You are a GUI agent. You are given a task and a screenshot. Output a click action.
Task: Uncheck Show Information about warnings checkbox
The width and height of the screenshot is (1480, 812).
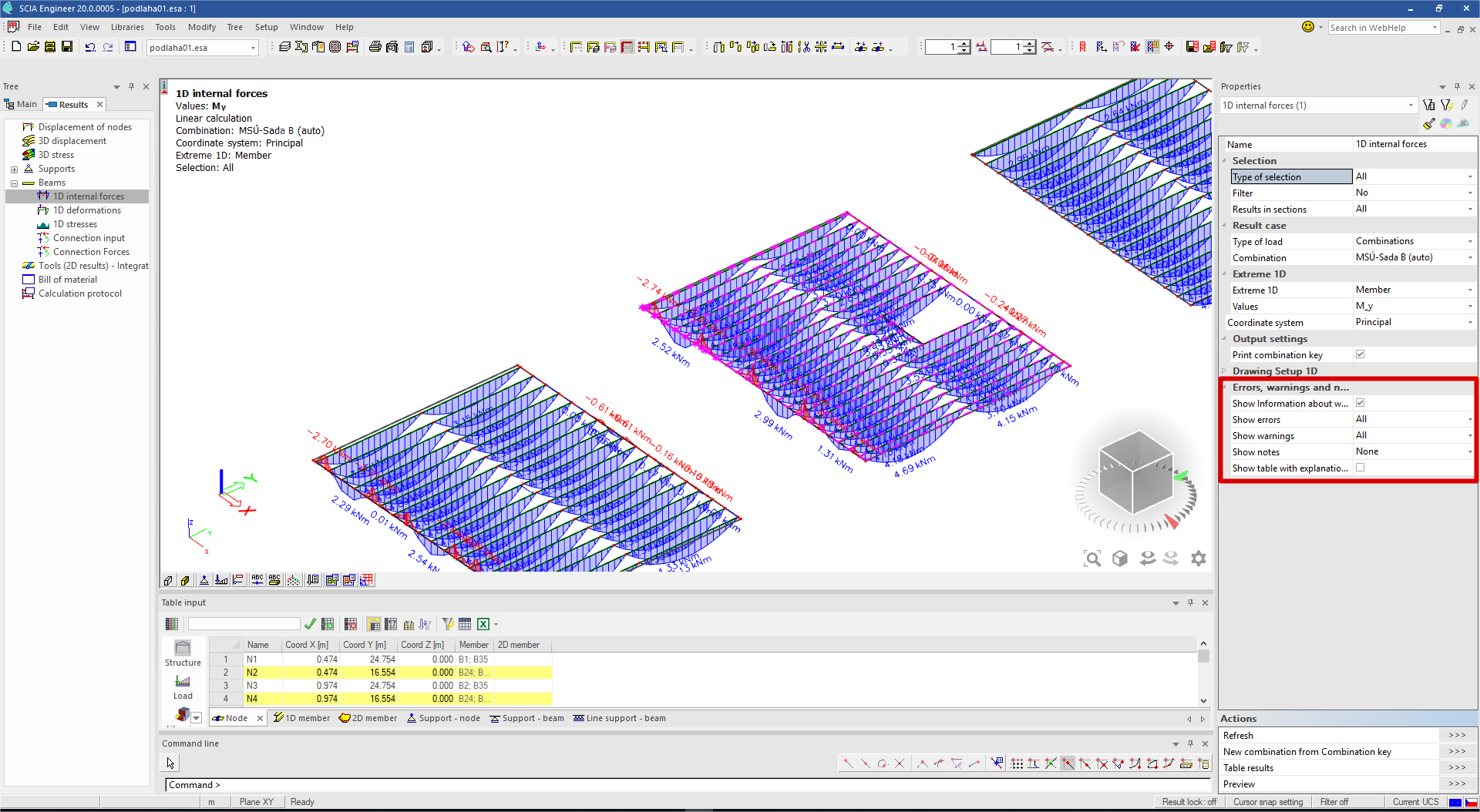[1360, 403]
